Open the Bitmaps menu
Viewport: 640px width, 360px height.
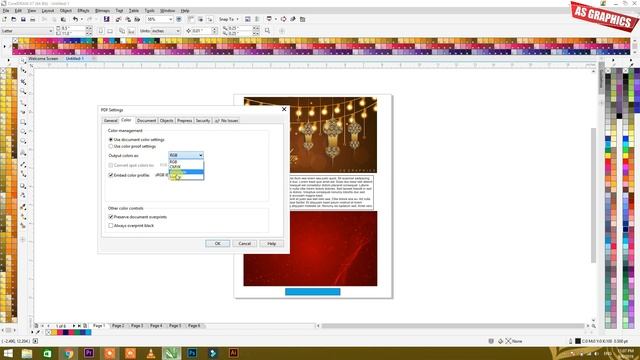coord(102,11)
